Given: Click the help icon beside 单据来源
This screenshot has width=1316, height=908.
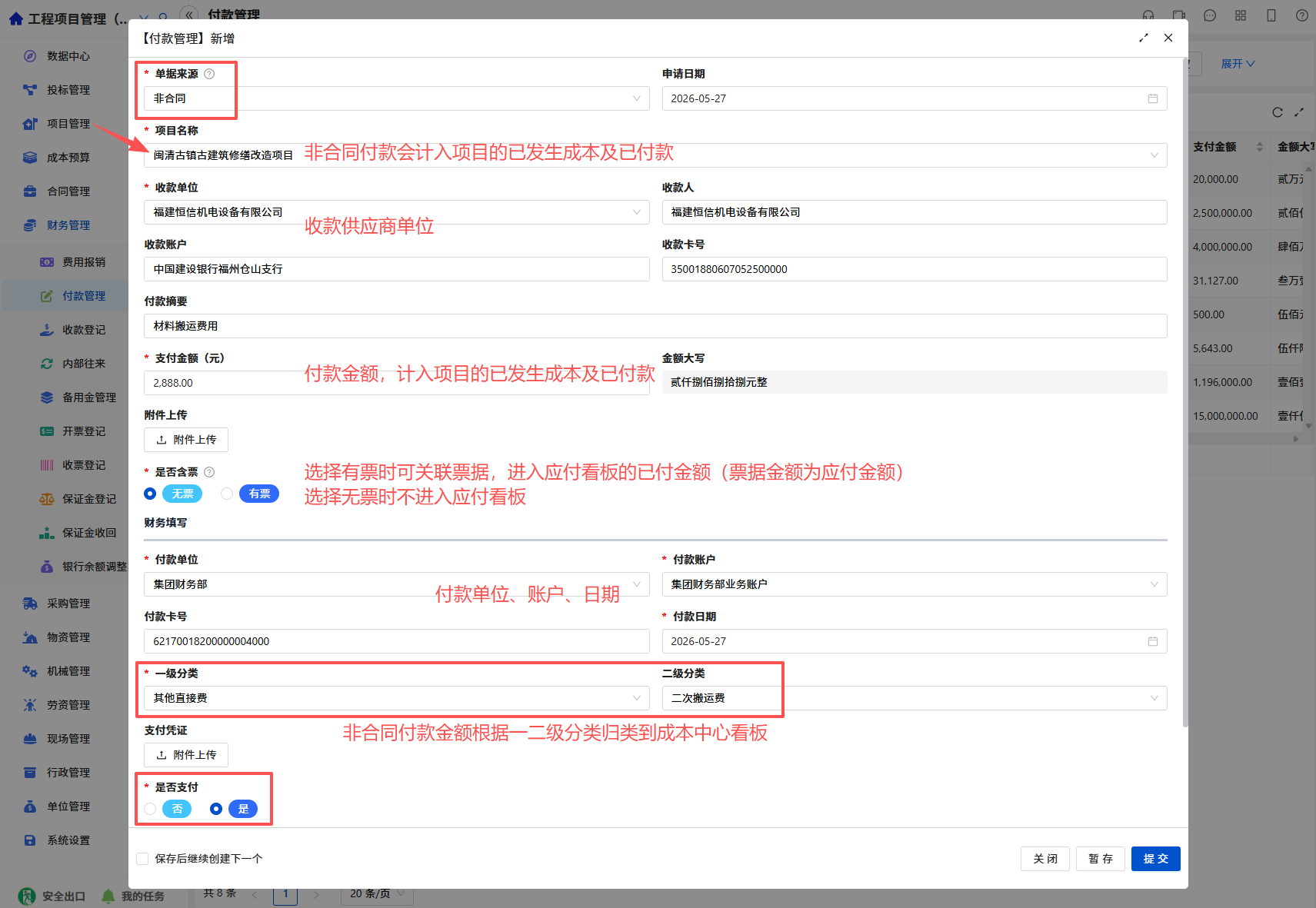Looking at the screenshot, I should coord(209,74).
